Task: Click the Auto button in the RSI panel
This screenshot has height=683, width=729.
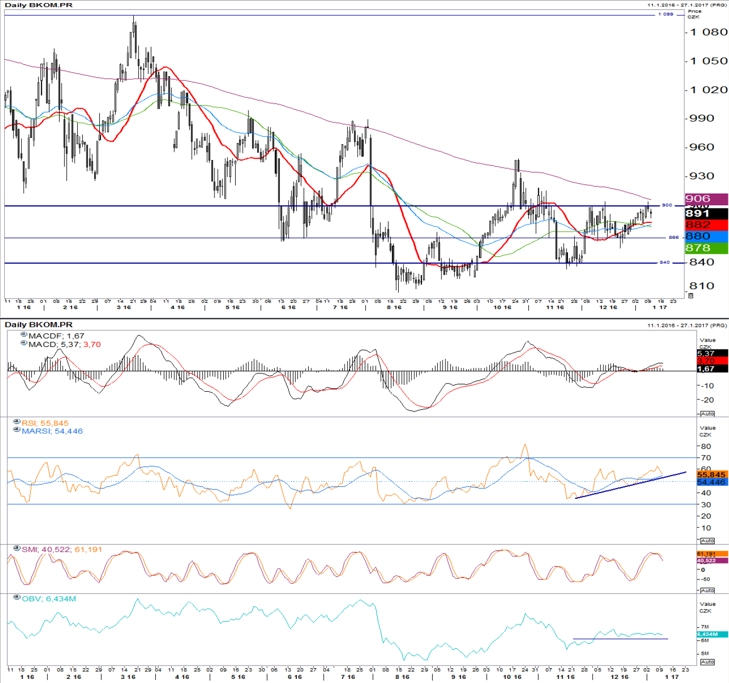Action: pos(707,541)
